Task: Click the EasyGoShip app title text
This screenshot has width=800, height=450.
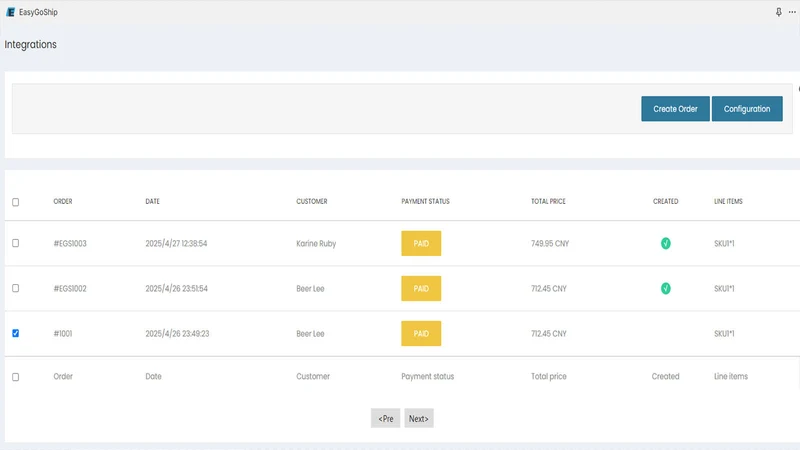Action: tap(38, 12)
